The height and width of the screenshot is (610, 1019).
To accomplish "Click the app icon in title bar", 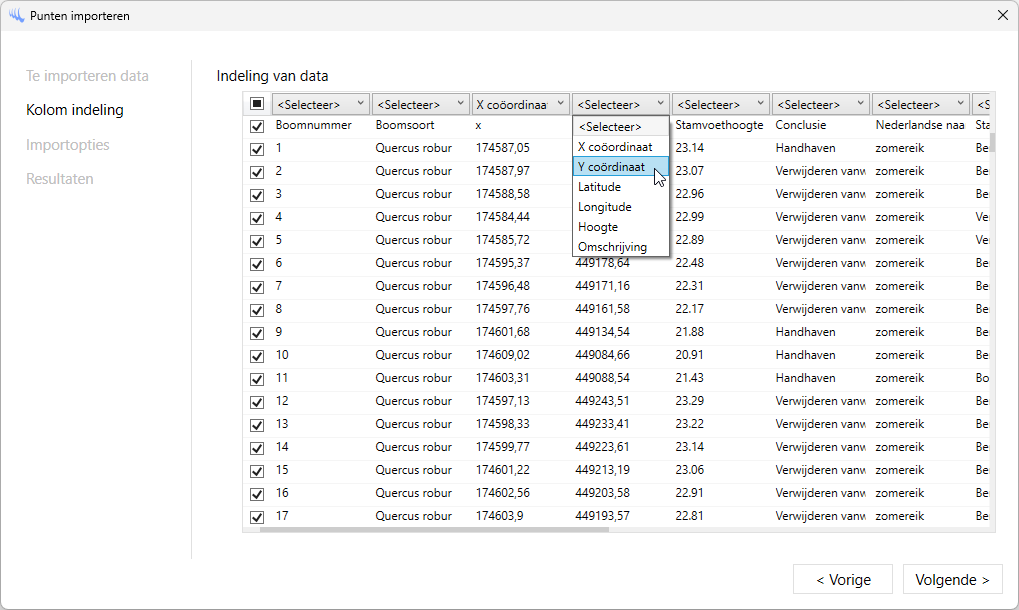I will (16, 16).
